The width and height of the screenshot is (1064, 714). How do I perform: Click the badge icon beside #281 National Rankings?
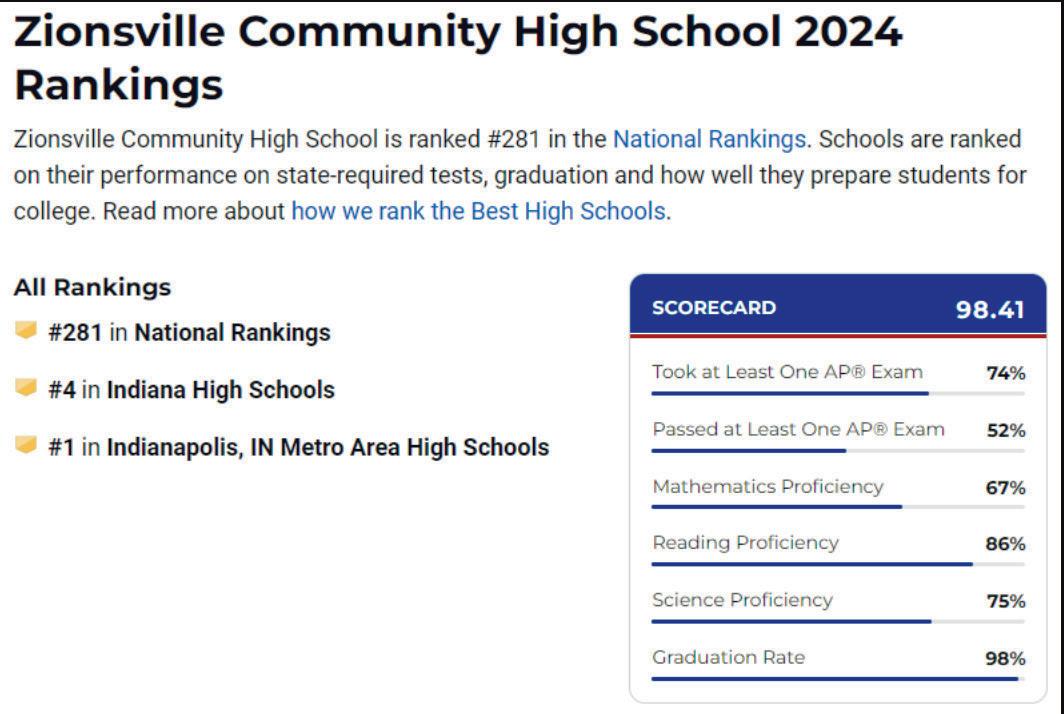click(25, 331)
